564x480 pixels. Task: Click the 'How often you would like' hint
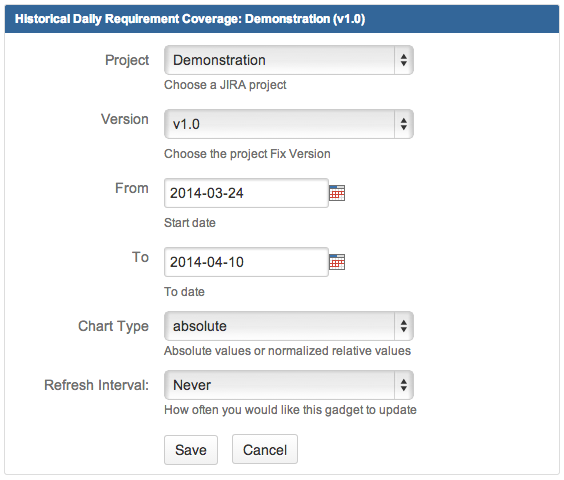click(290, 410)
